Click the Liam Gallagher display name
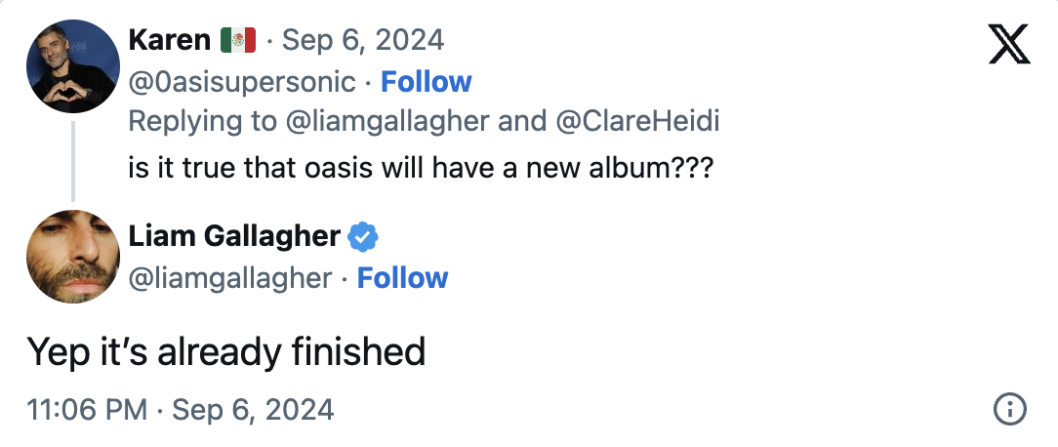The width and height of the screenshot is (1058, 447). pos(234,237)
